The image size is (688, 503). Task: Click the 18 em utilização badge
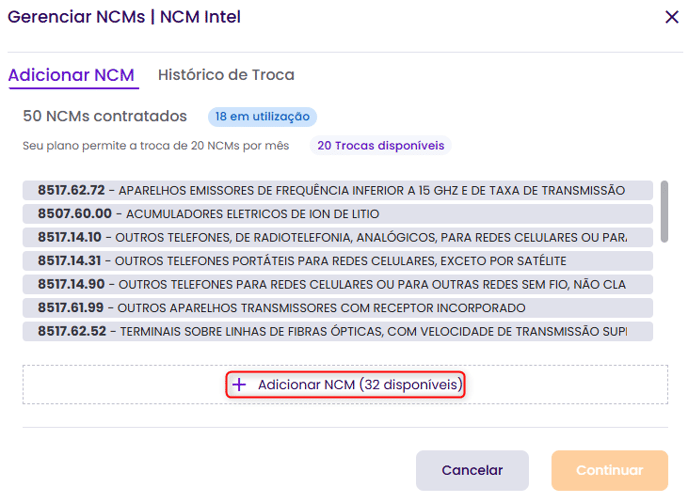tap(262, 117)
